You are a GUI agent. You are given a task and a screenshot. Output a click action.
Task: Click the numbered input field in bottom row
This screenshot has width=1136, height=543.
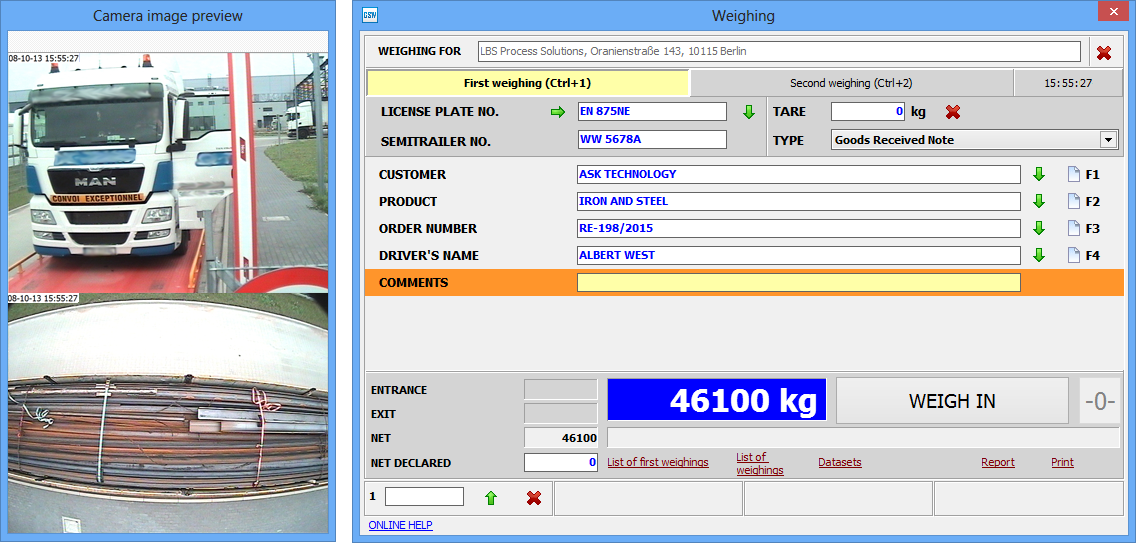coord(424,497)
